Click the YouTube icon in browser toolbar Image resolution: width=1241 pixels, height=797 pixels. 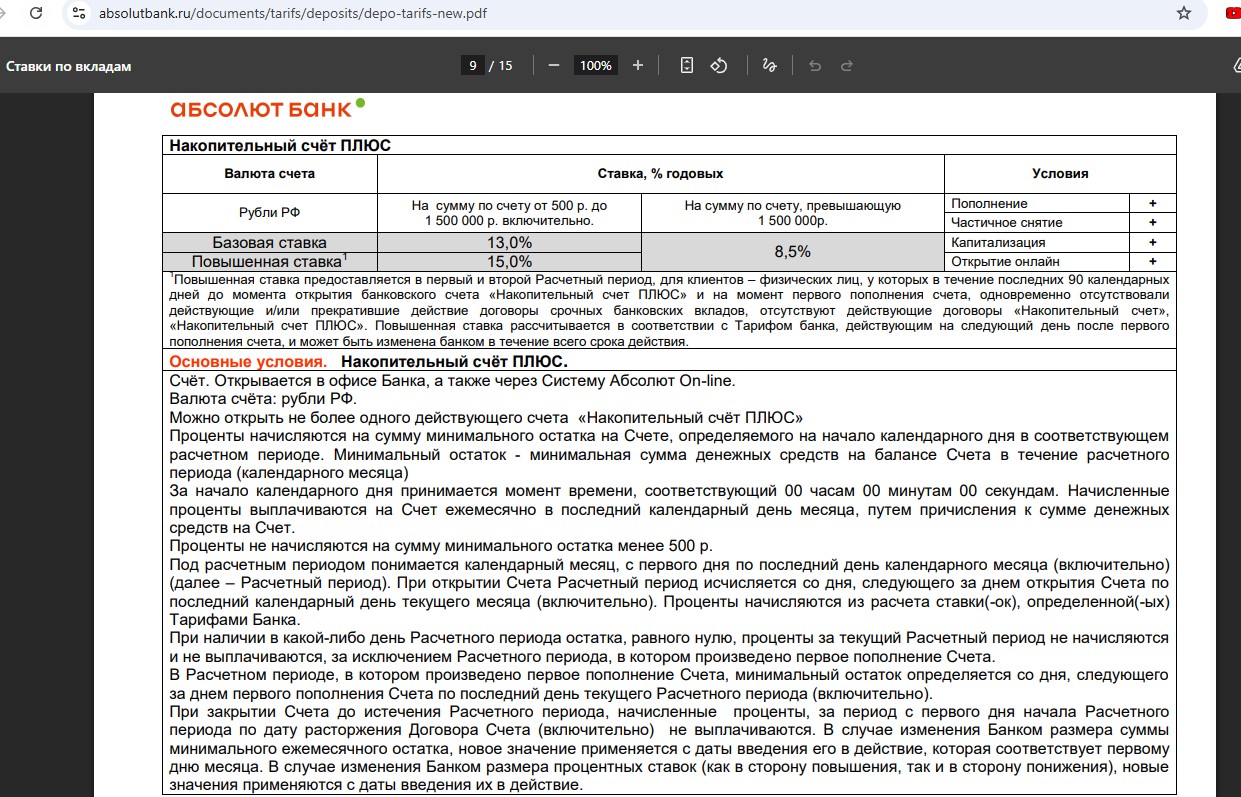1233,14
